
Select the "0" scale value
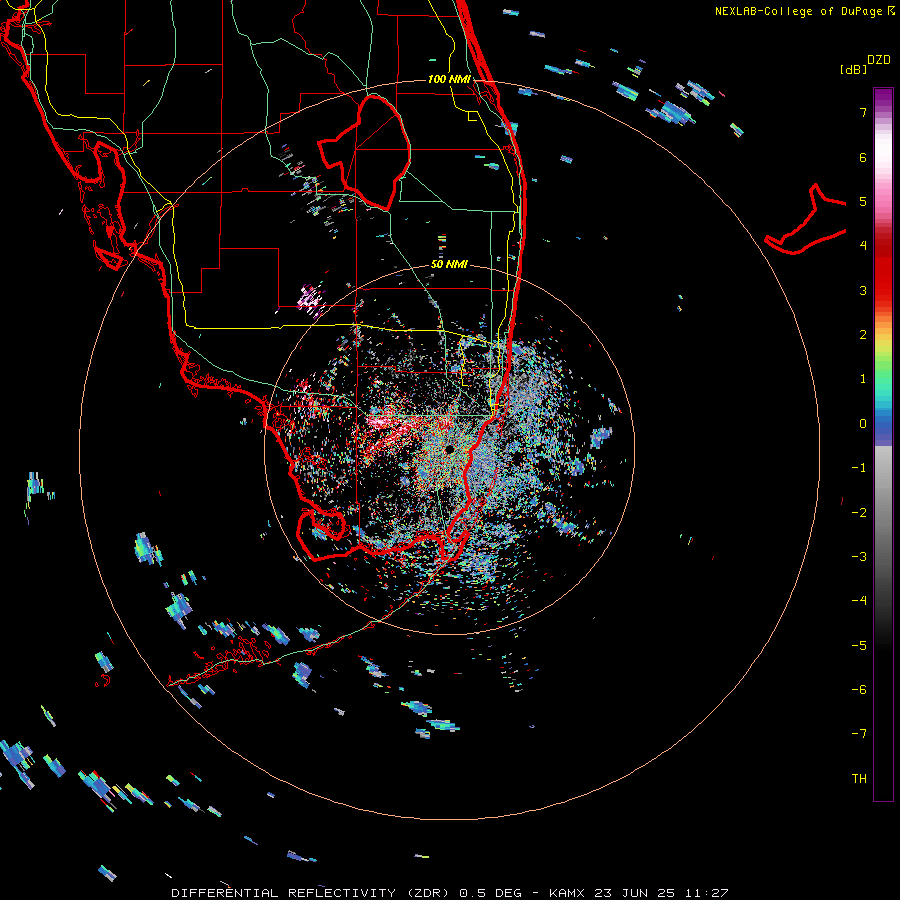[863, 424]
